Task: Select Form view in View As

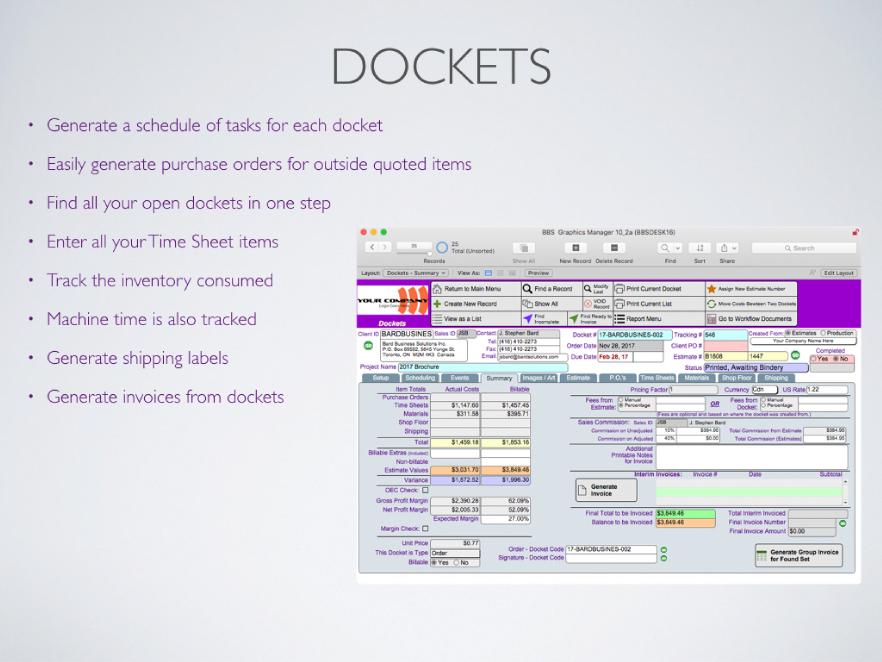Action: [488, 273]
